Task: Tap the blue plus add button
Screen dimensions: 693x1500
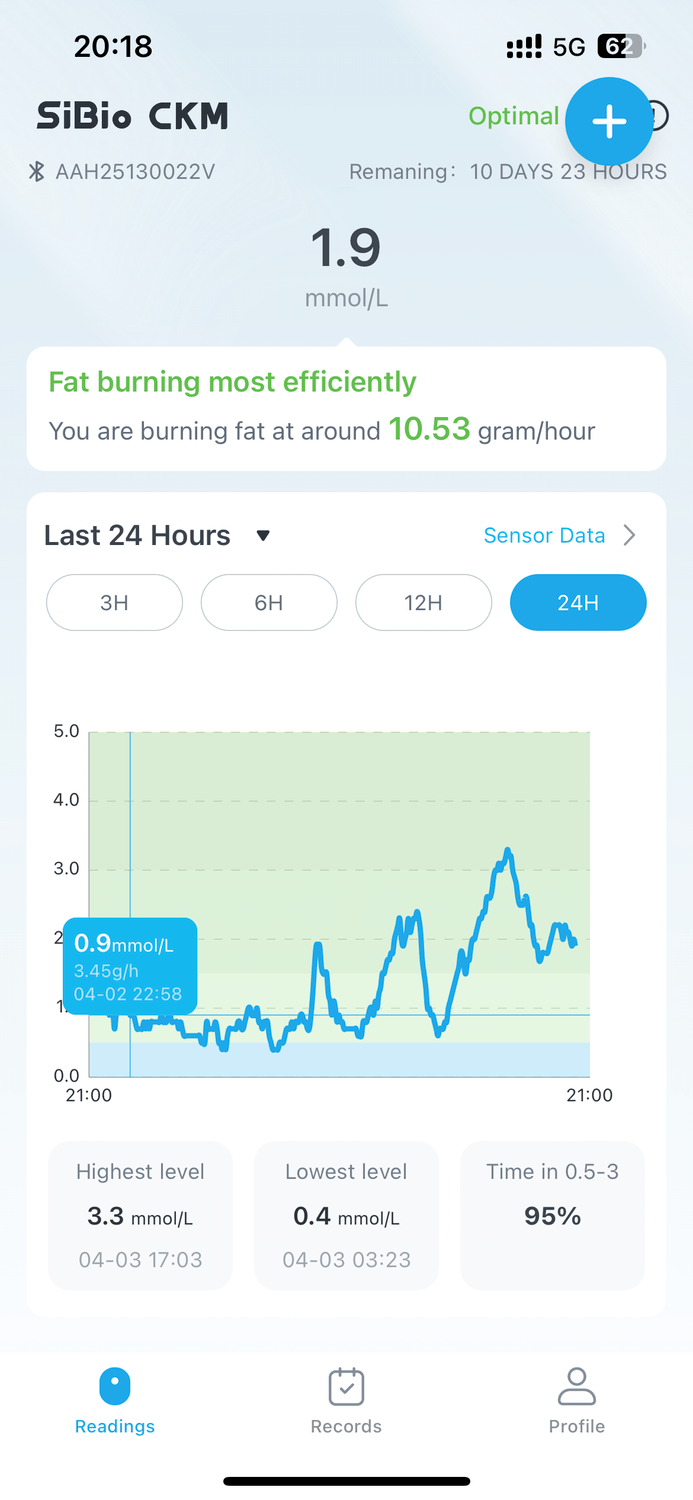Action: 609,121
